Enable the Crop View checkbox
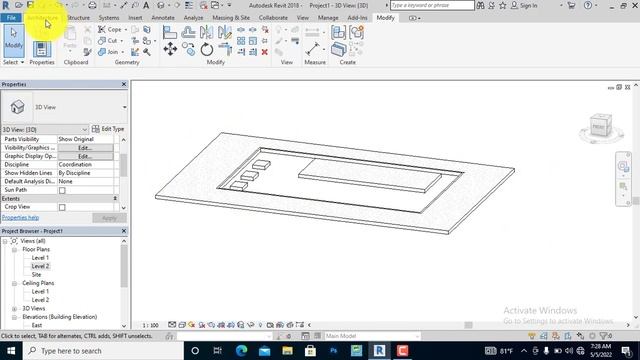 [62, 207]
